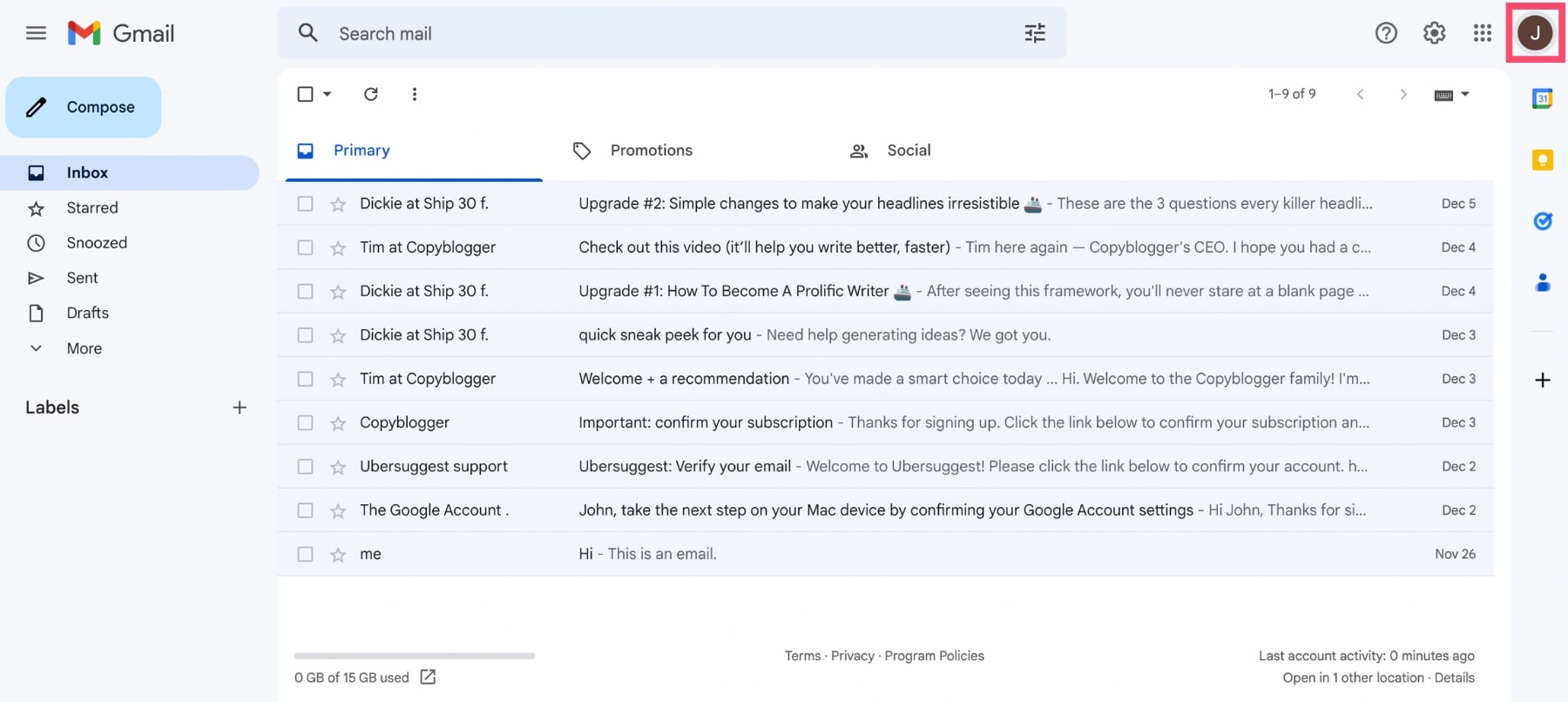
Task: Open the quick sneak peek email
Action: point(885,335)
